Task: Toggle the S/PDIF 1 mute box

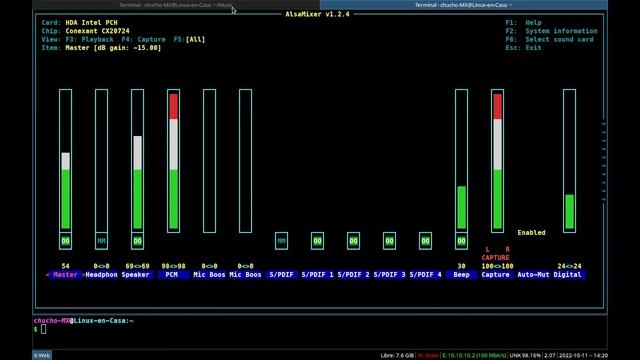Action: point(317,241)
